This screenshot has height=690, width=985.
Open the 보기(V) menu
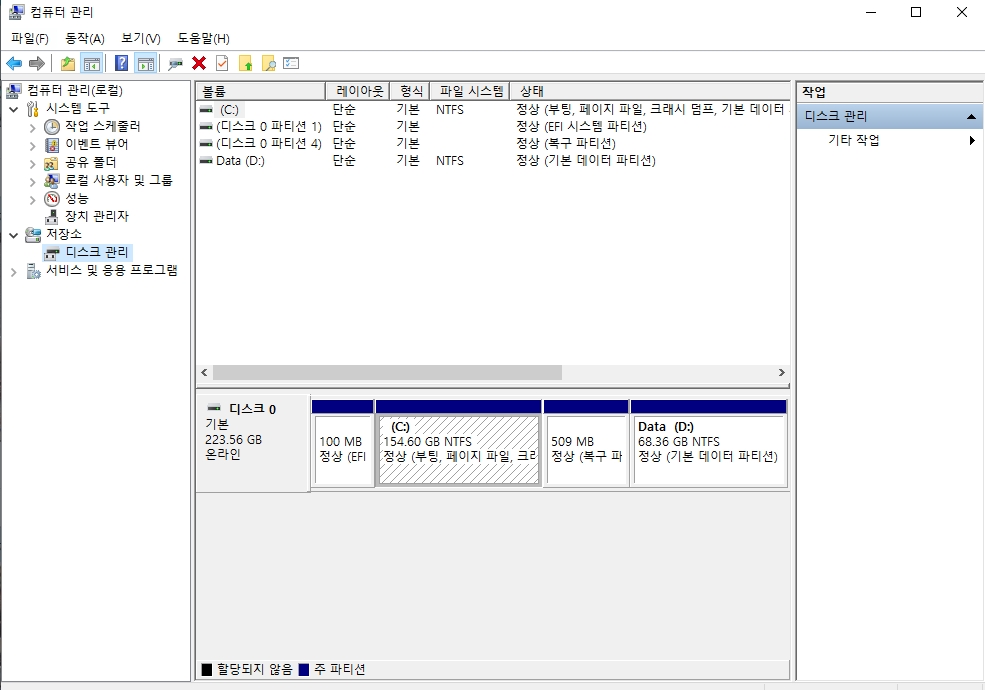click(141, 38)
